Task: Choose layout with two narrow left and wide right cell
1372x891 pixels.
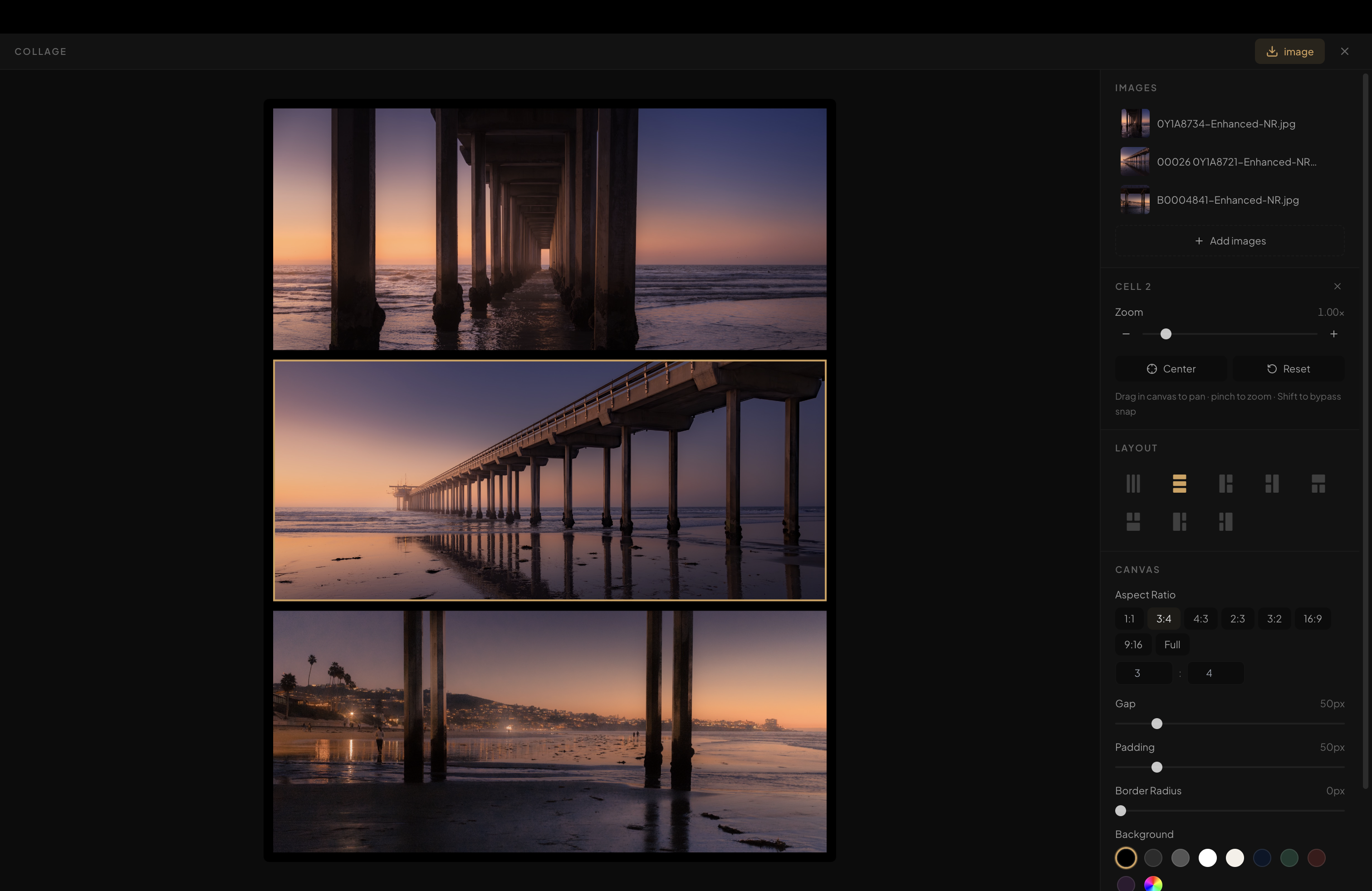Action: point(1225,522)
